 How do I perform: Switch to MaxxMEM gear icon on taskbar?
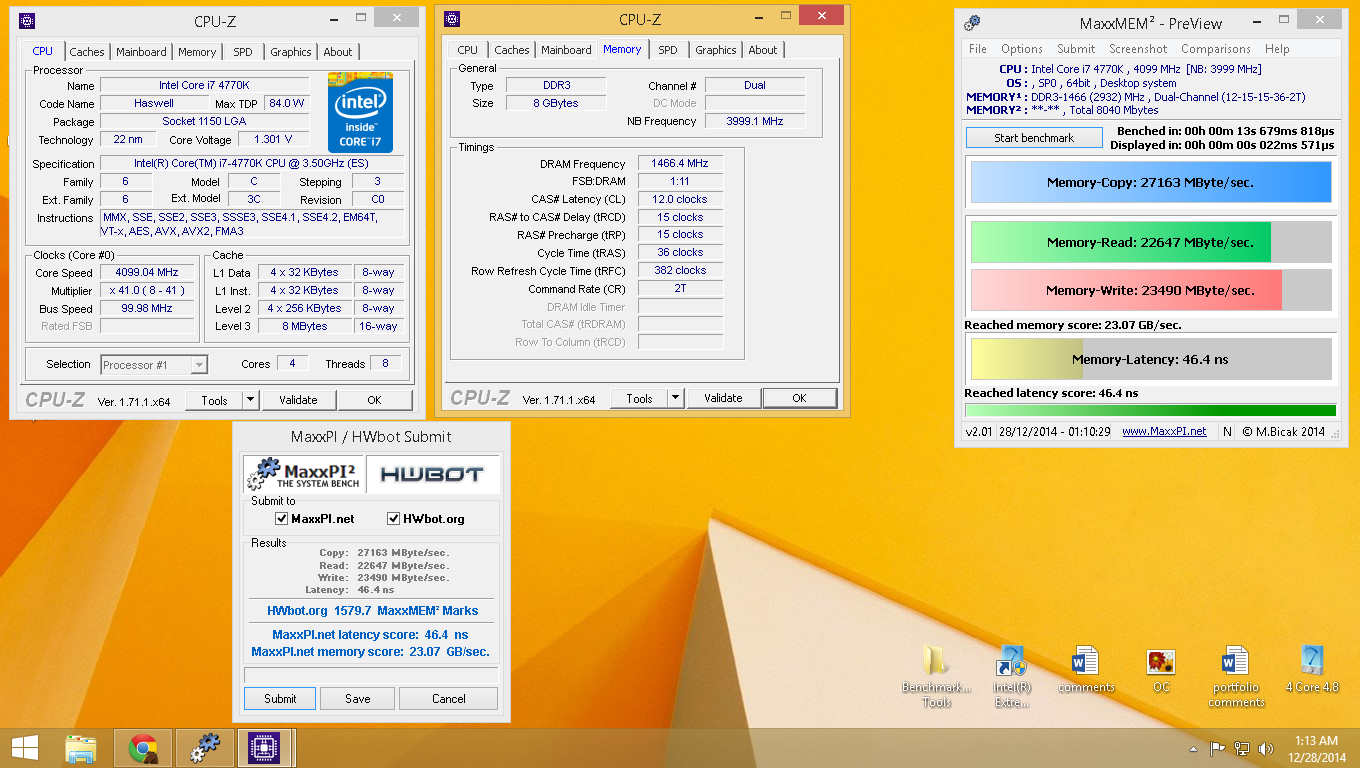205,748
